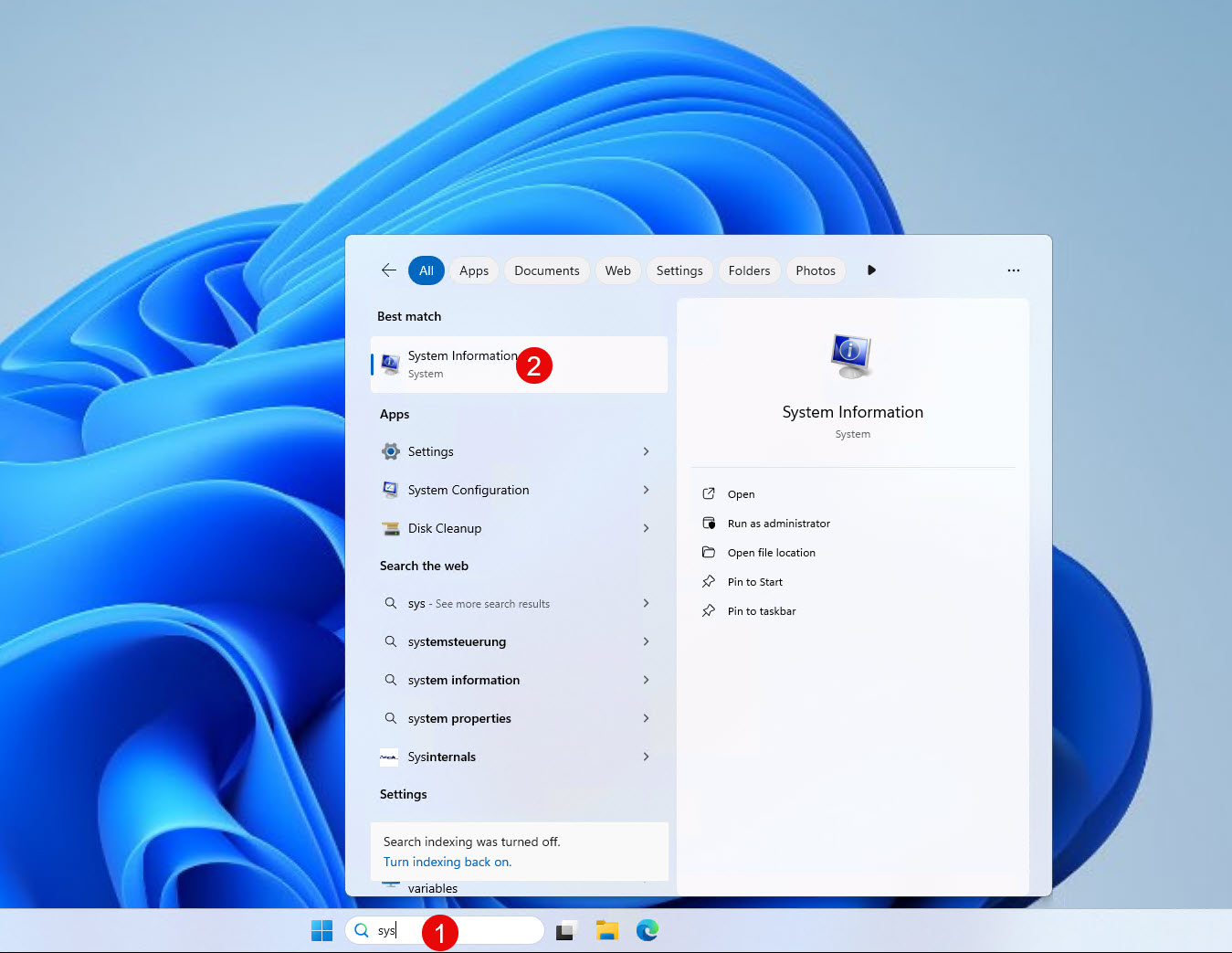This screenshot has width=1232, height=953.
Task: Open System Information from the right pane
Action: pos(741,494)
